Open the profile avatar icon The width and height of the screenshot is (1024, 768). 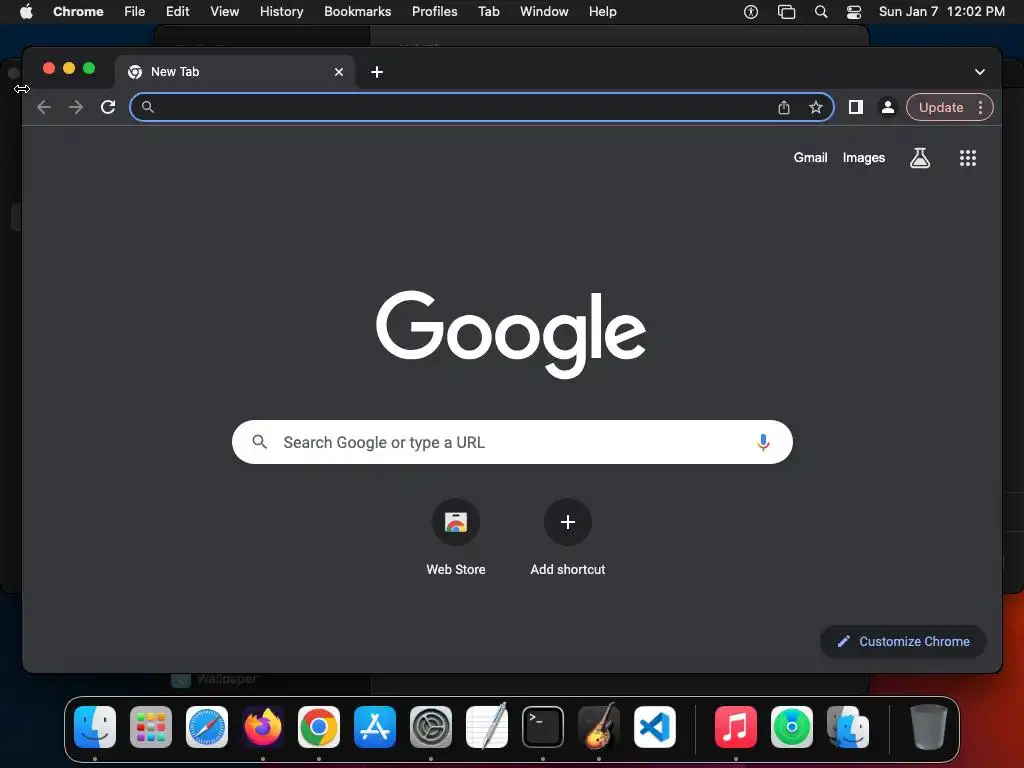coord(888,107)
